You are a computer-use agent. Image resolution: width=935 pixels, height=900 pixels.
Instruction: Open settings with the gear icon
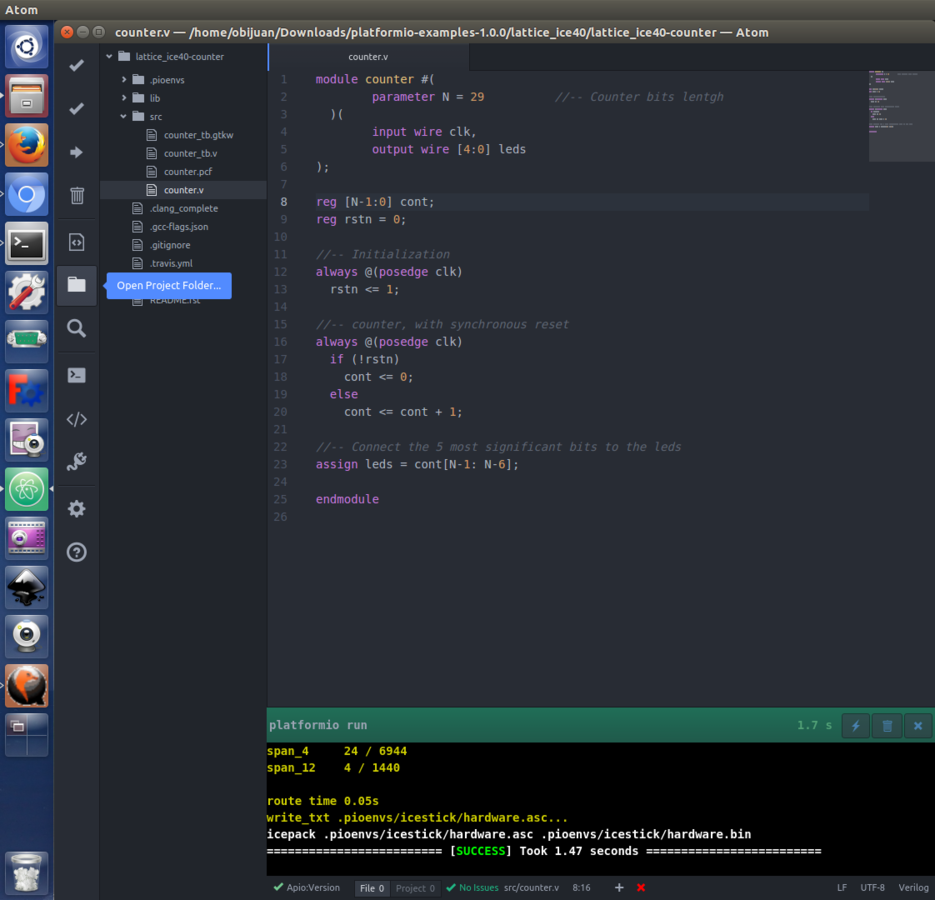pyautogui.click(x=76, y=509)
